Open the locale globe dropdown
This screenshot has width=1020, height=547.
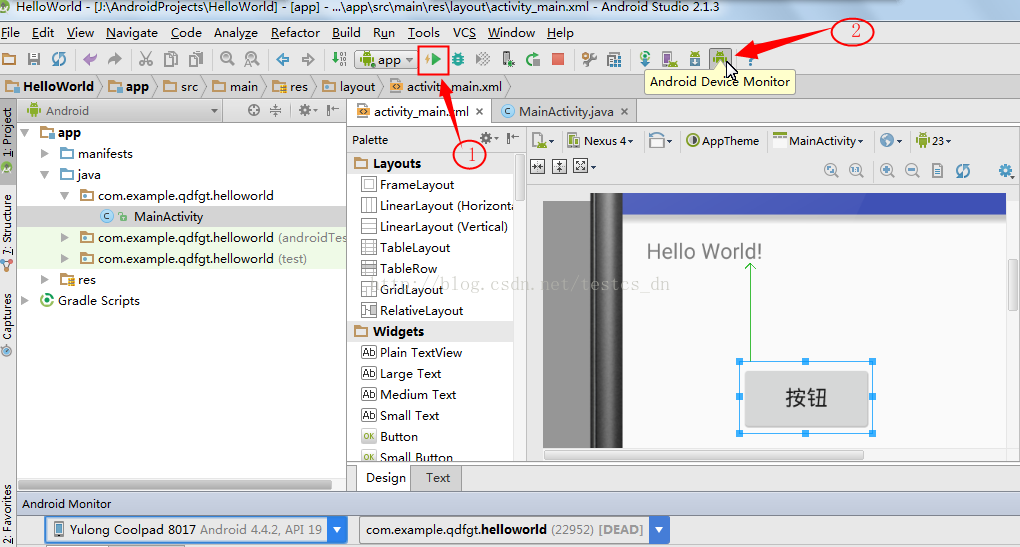pyautogui.click(x=891, y=140)
